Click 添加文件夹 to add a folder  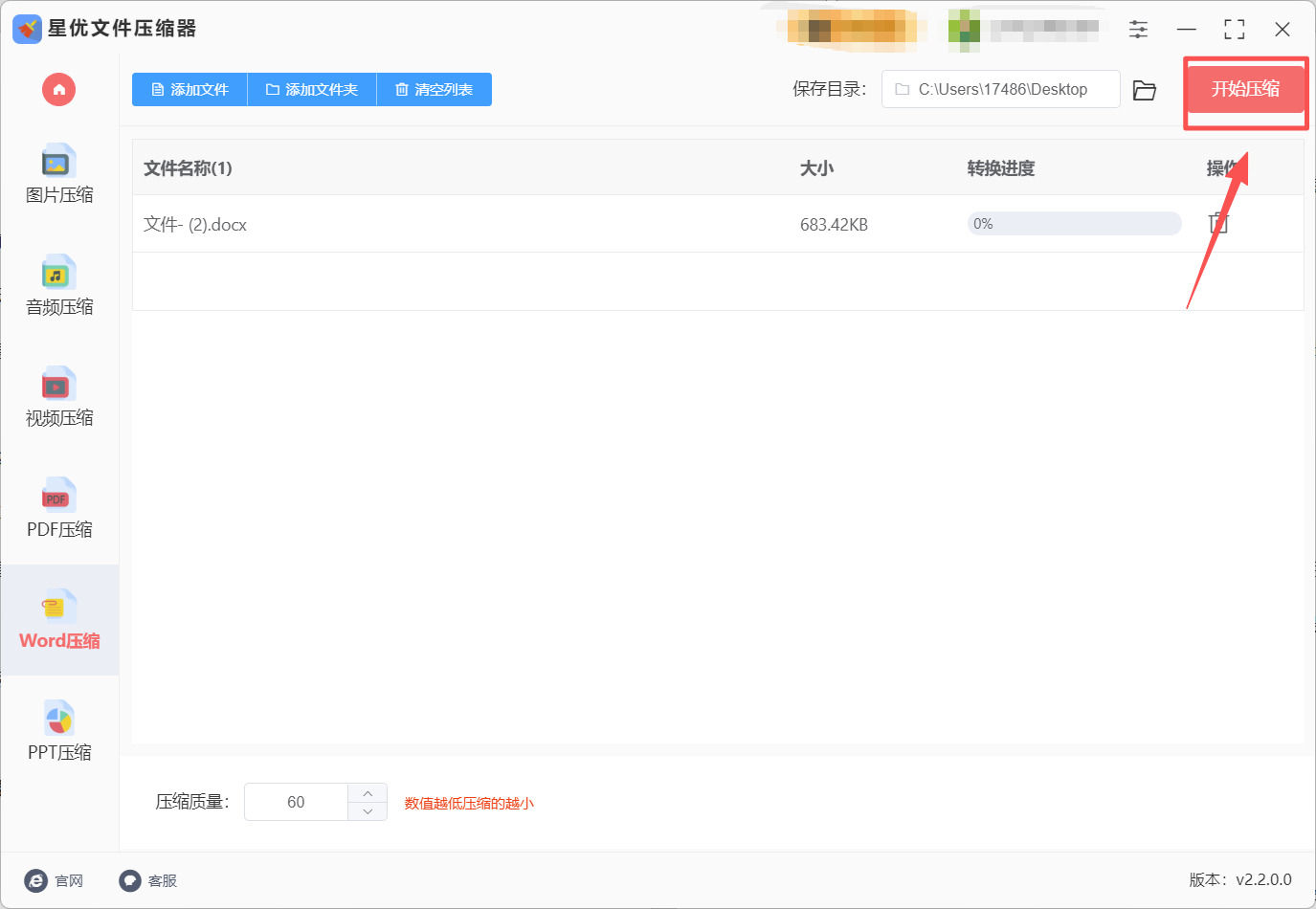(x=312, y=89)
